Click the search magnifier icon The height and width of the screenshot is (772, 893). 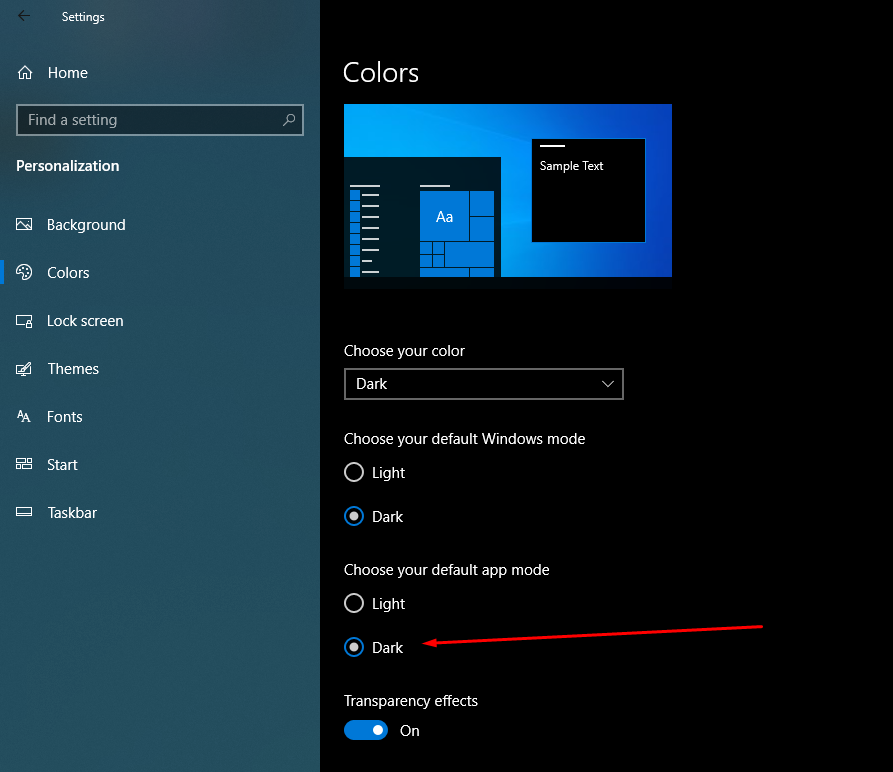(x=289, y=120)
